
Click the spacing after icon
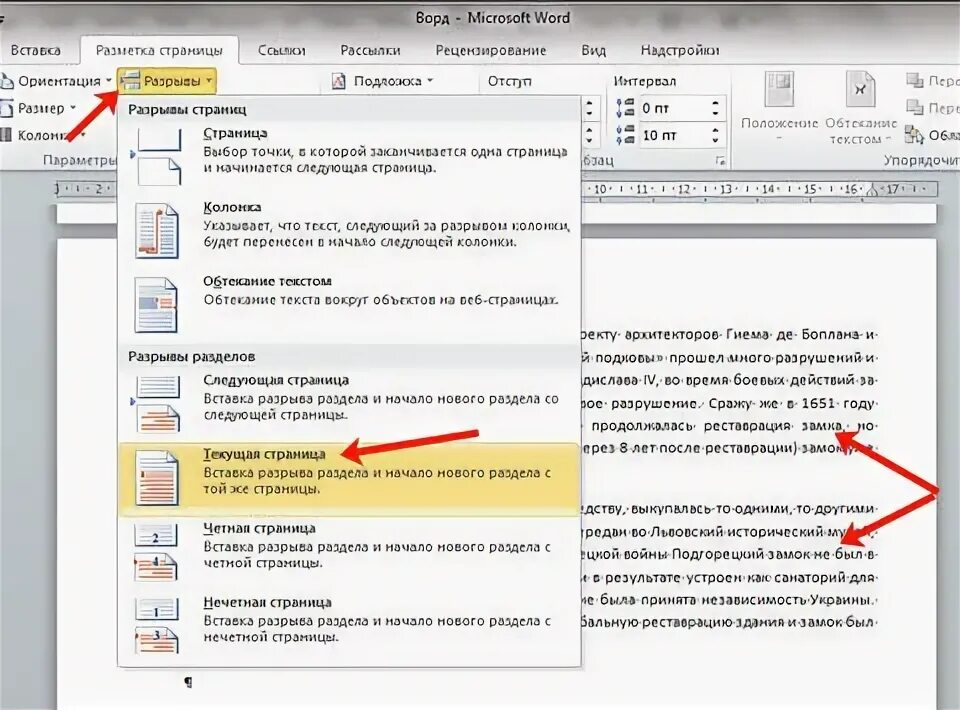point(625,135)
